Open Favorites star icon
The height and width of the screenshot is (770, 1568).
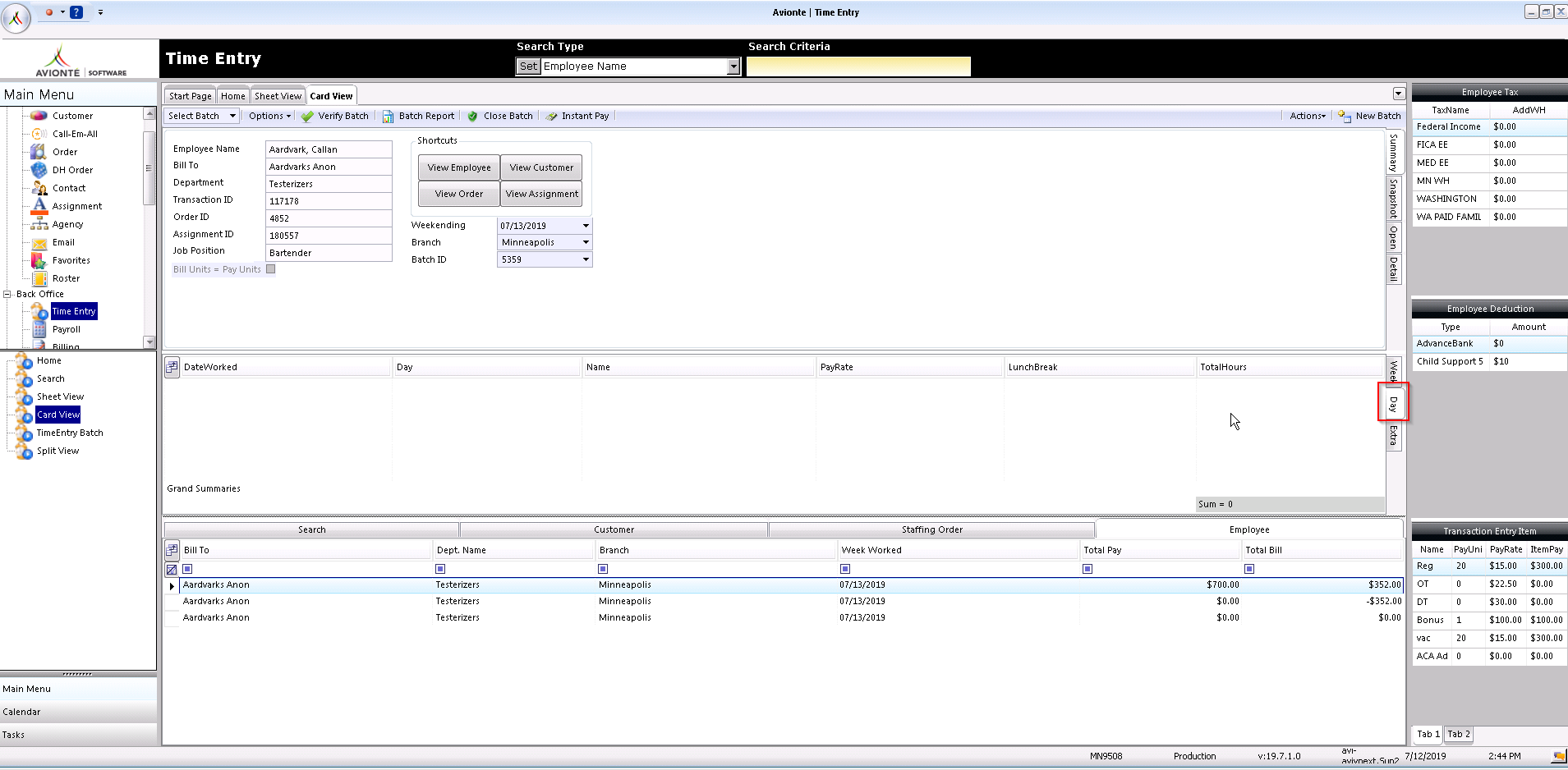(x=39, y=260)
